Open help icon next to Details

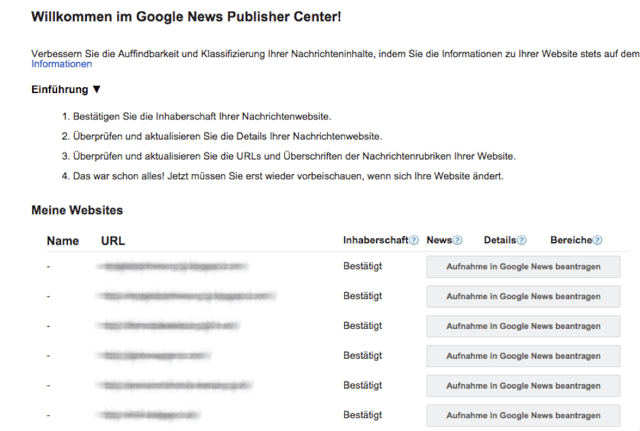(x=522, y=240)
